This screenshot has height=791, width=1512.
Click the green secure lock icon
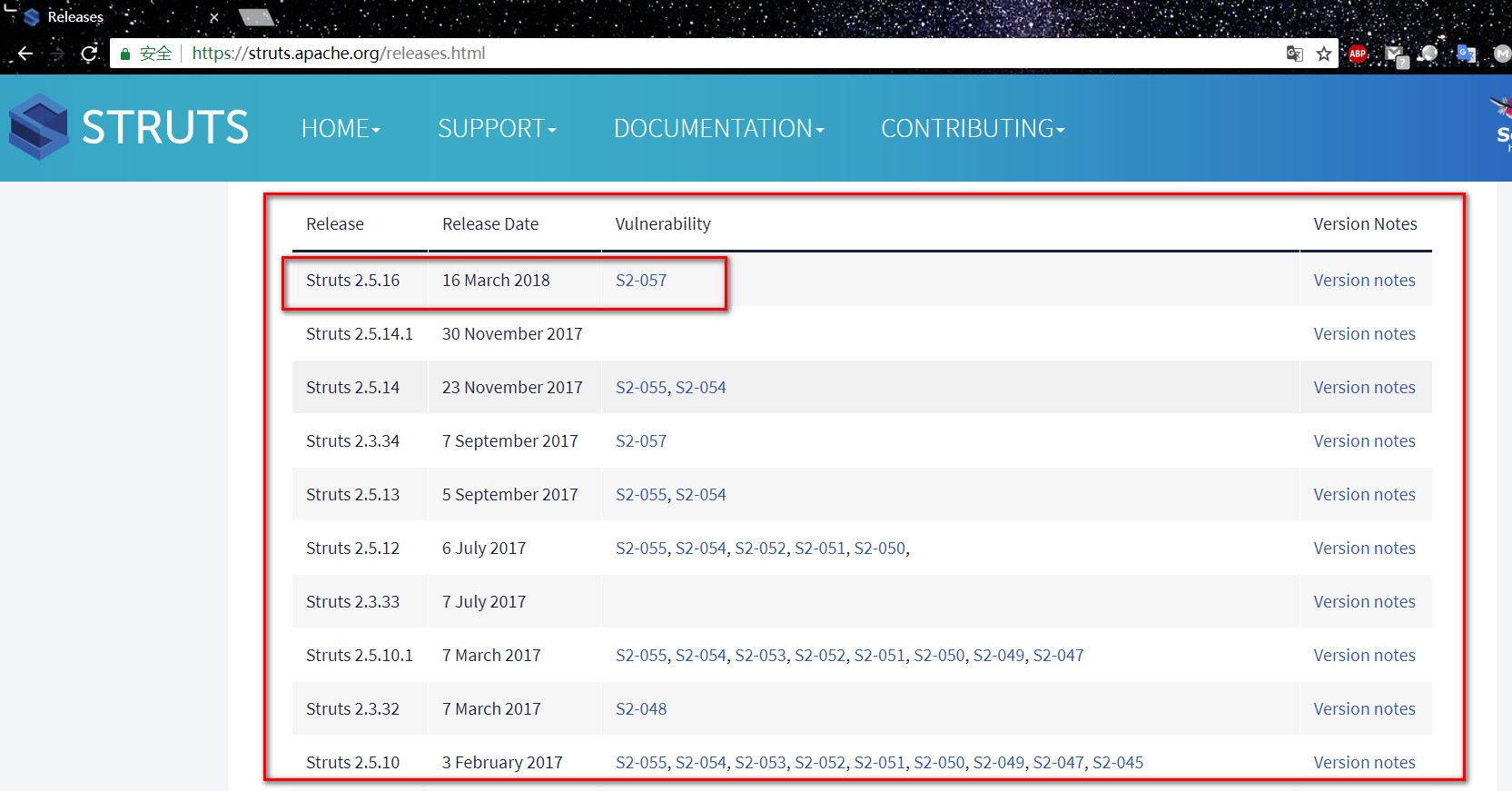[x=125, y=54]
